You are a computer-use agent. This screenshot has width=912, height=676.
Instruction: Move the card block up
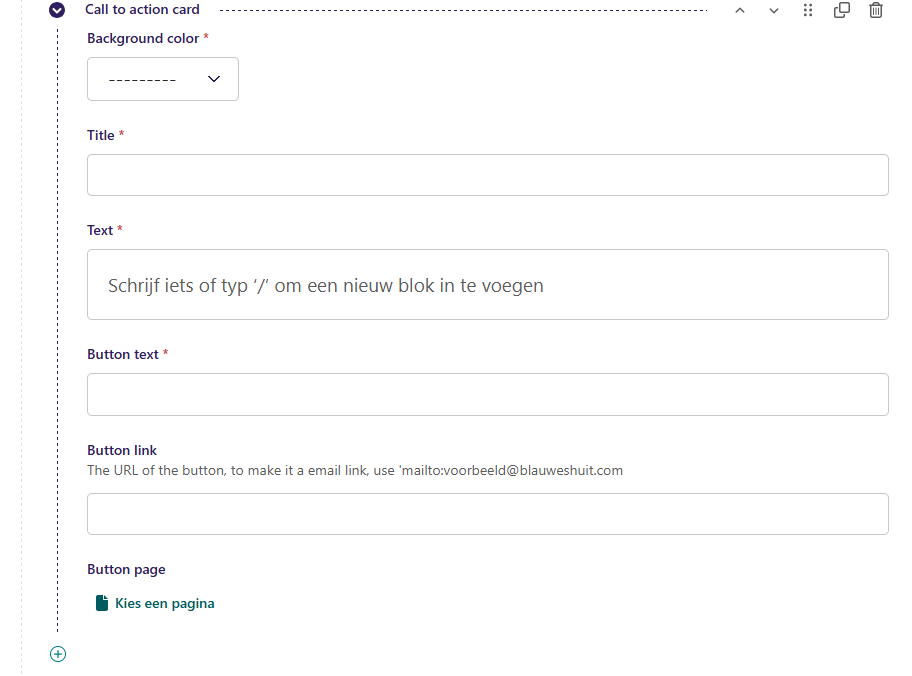tap(740, 10)
